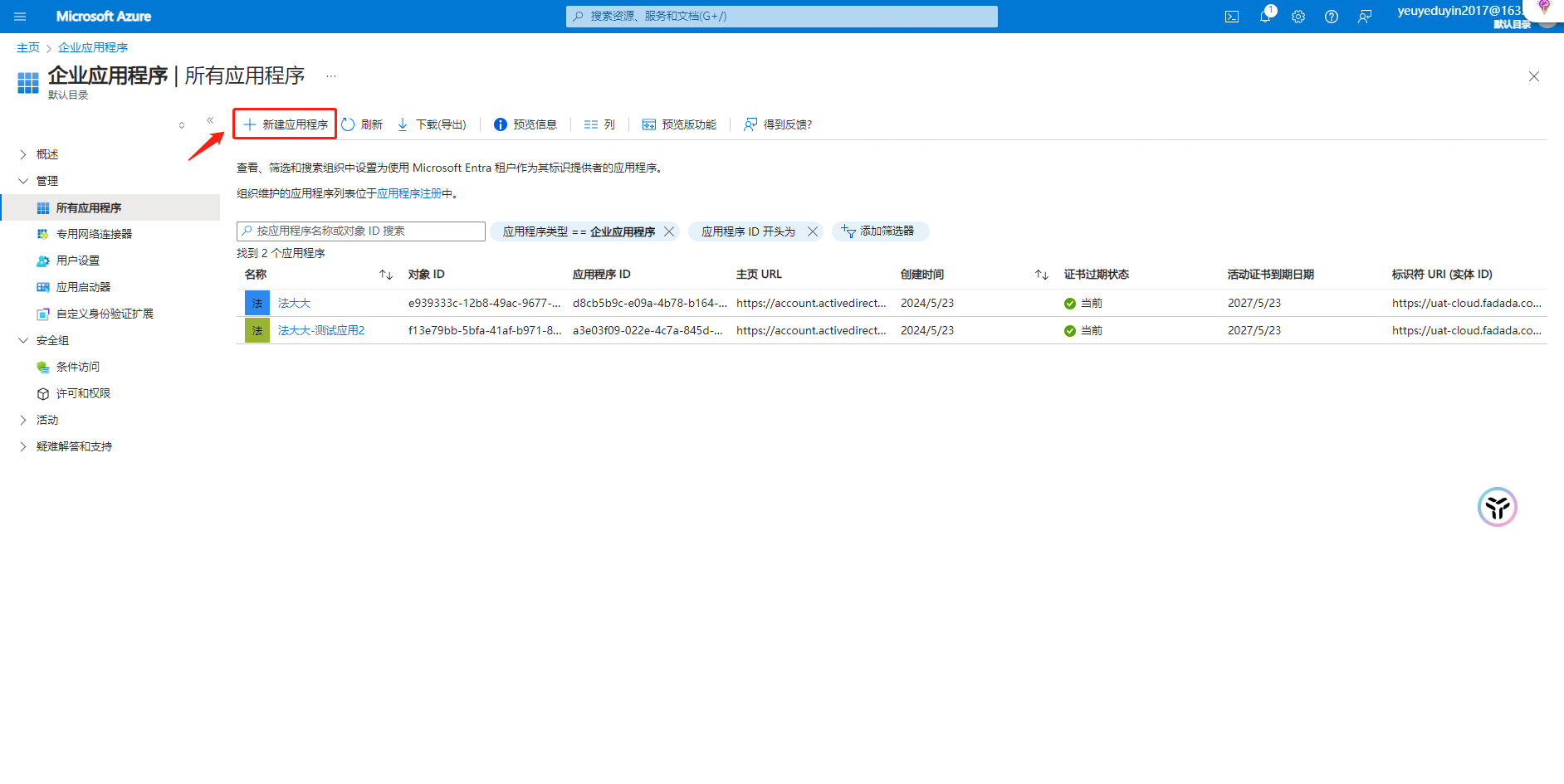
Task: Open the help question mark
Action: pyautogui.click(x=1332, y=17)
